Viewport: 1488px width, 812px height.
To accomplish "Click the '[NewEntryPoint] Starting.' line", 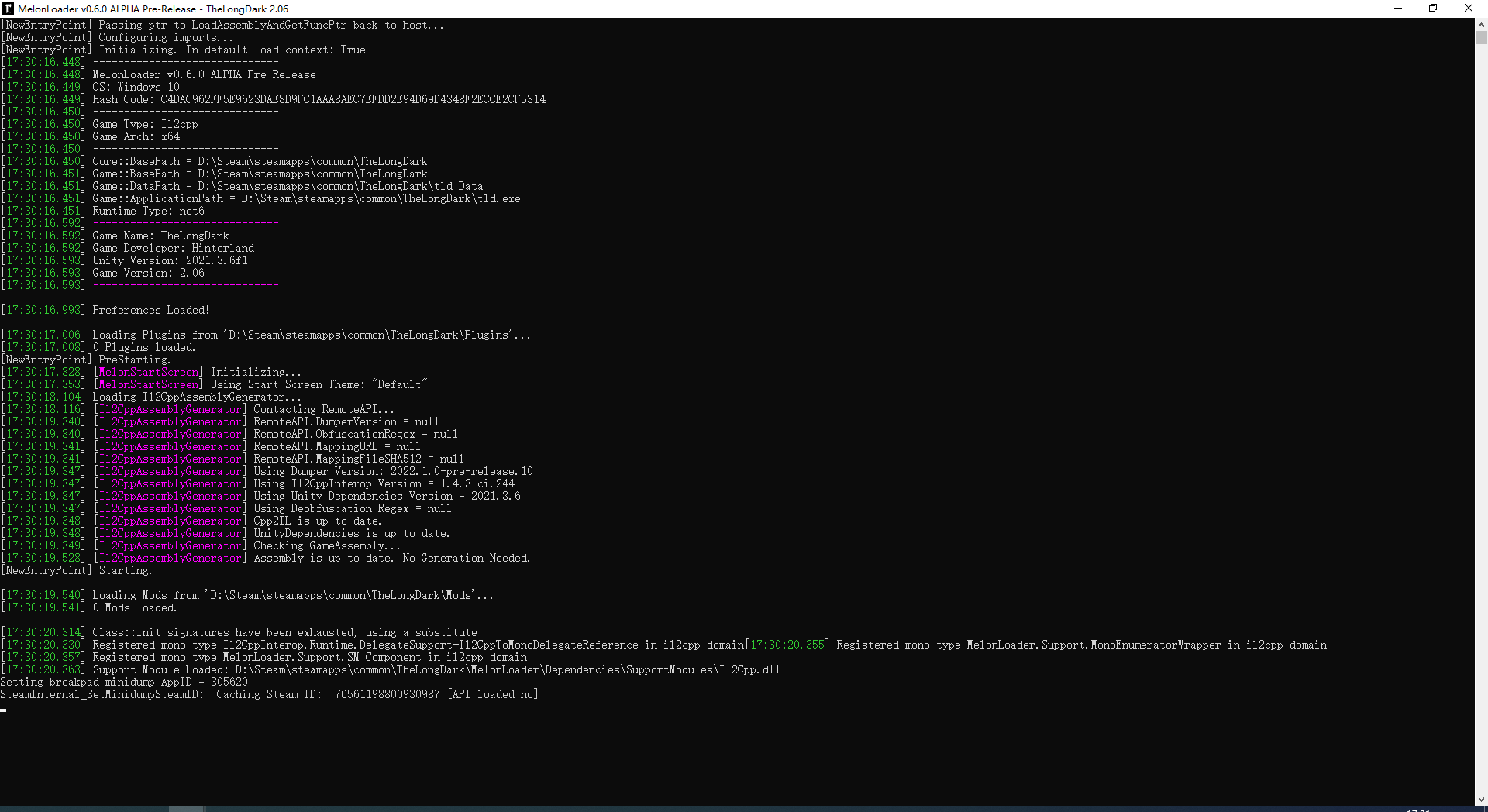I will [77, 570].
